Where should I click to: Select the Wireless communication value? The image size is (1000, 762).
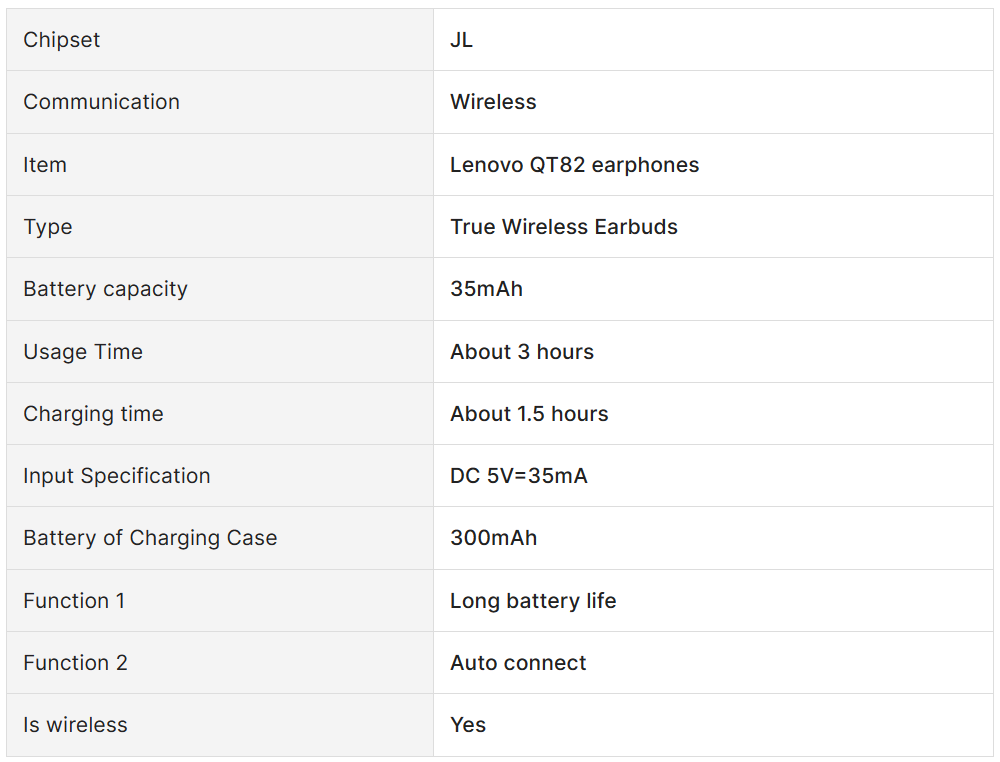click(x=493, y=102)
